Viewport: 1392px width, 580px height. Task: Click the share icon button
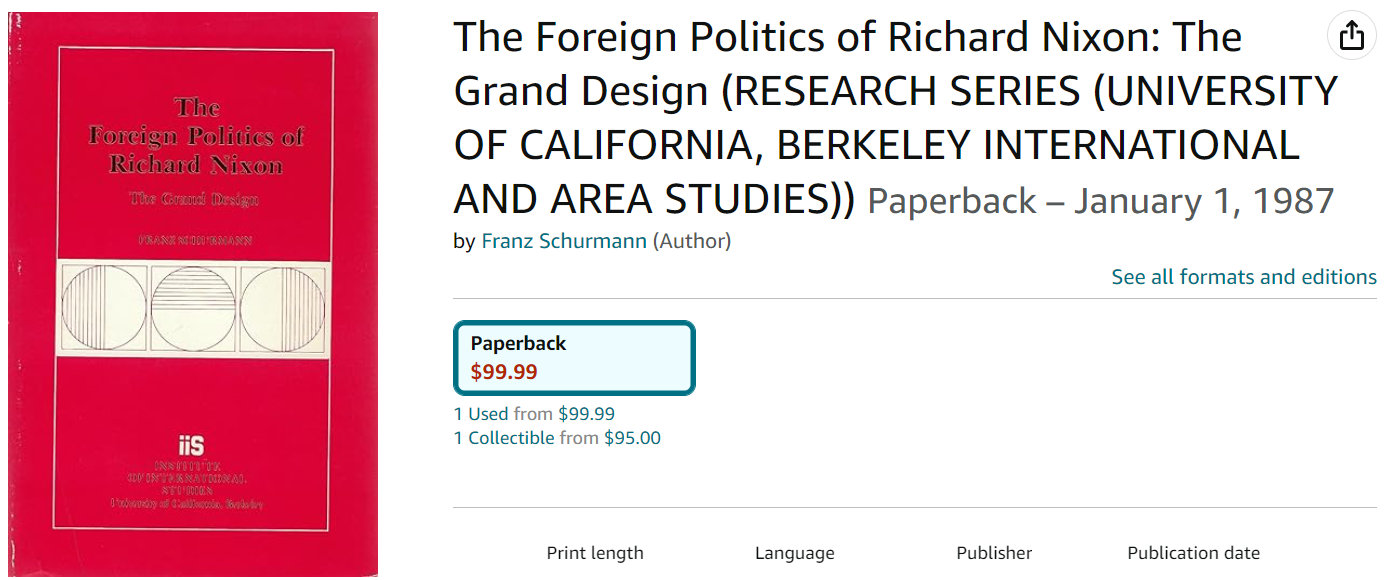point(1351,36)
